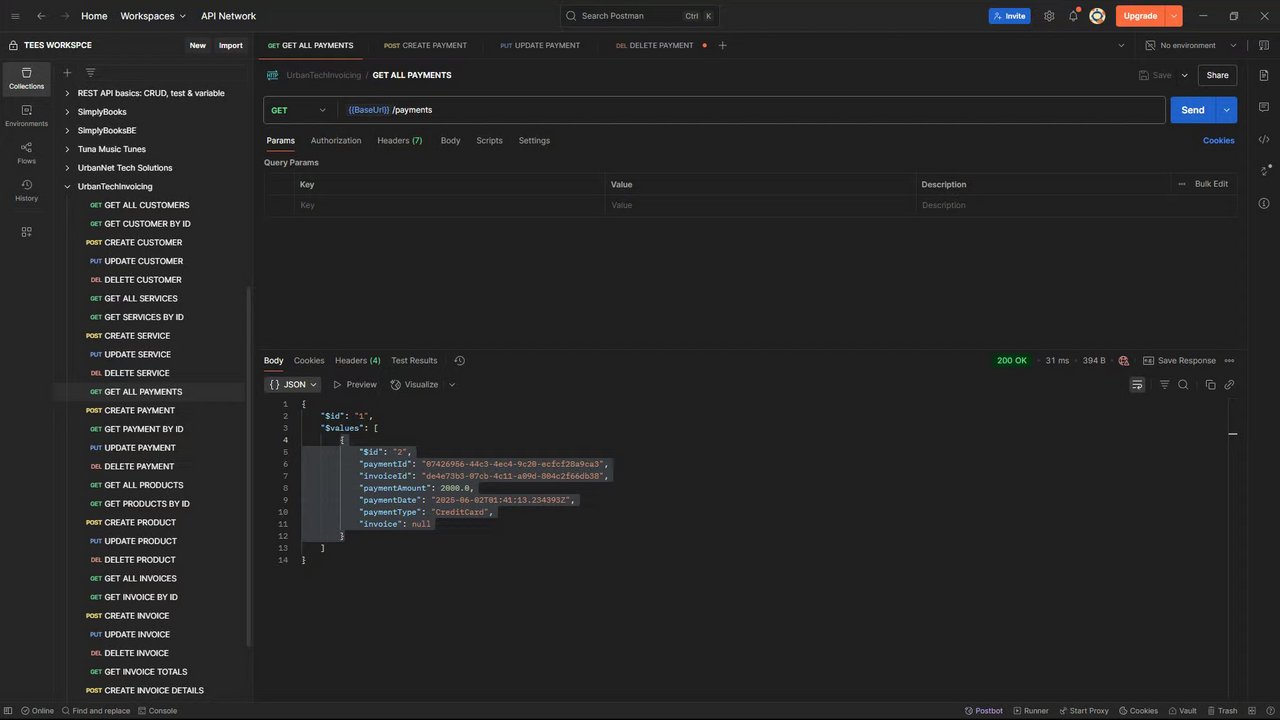Viewport: 1280px width, 720px height.
Task: Switch to the Authorization tab
Action: point(335,141)
